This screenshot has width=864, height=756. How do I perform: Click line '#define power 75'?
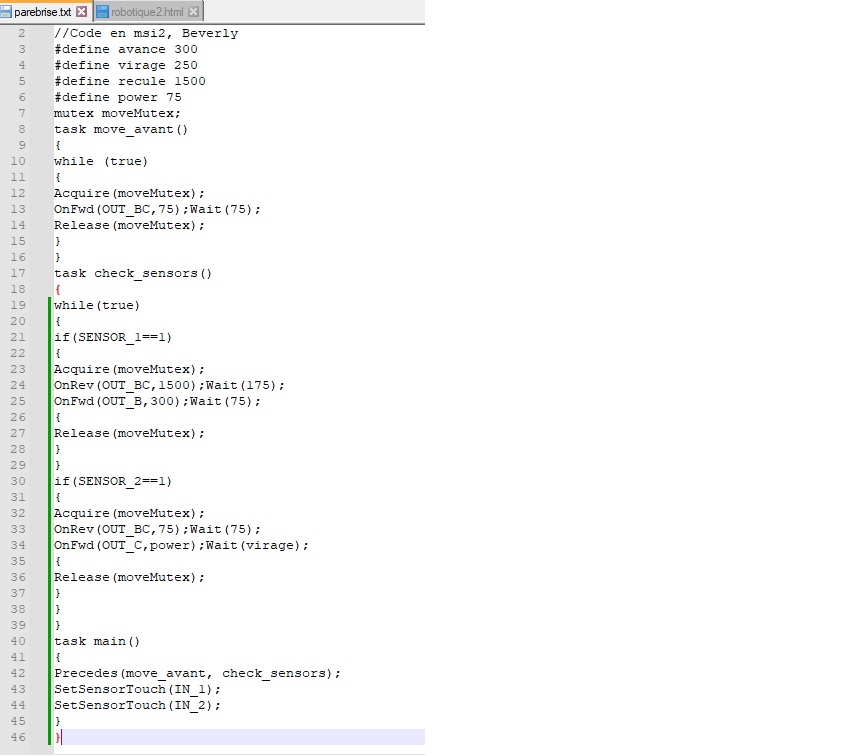[117, 98]
